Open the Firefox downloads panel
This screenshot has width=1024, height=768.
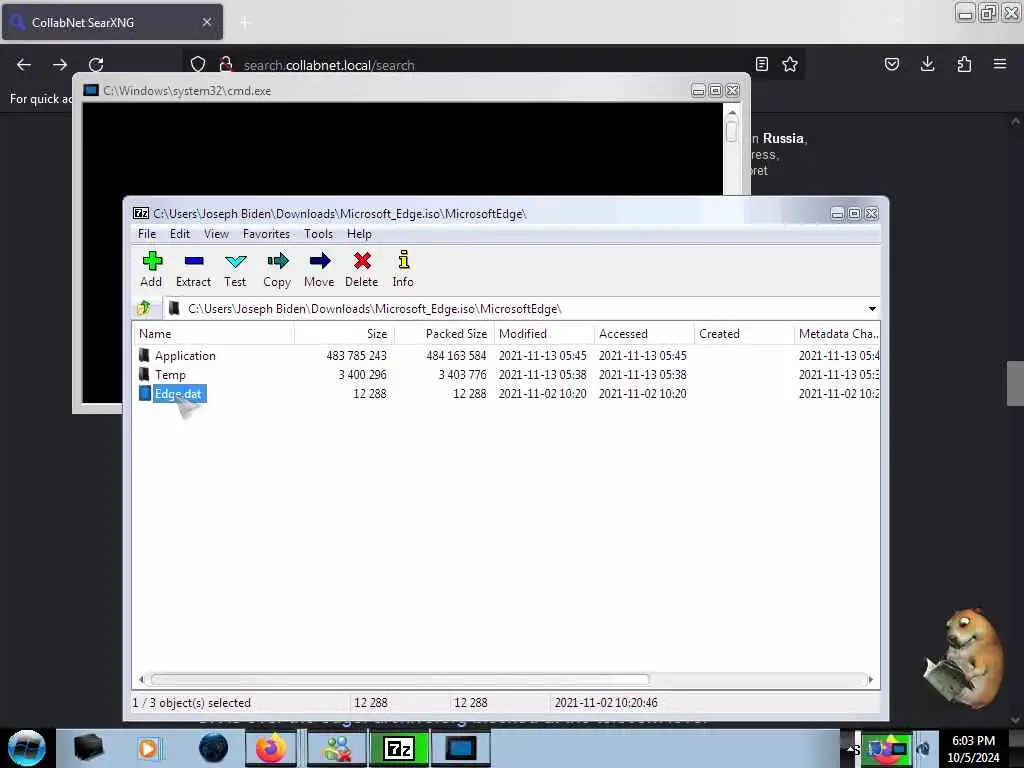coord(927,64)
